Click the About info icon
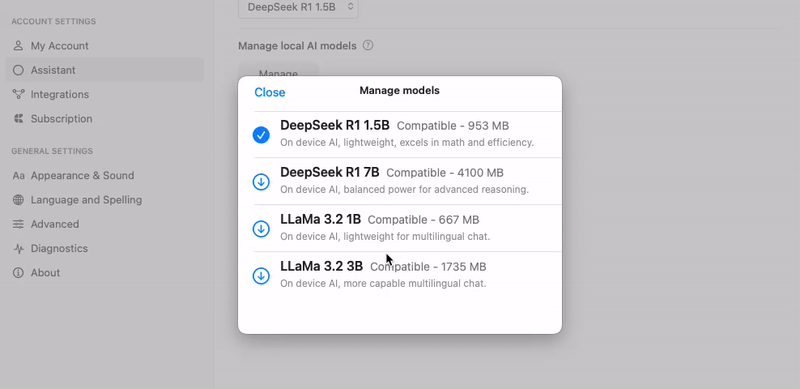Screen dimensions: 800x389 18,273
